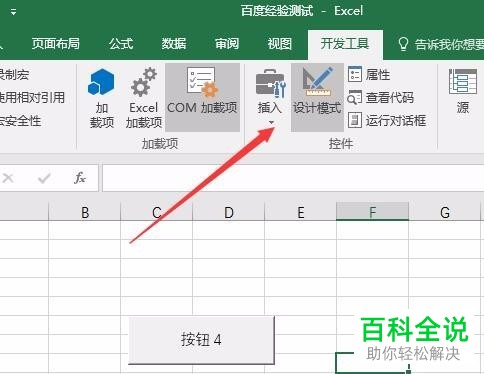Screen dimensions: 484x374
Task: Switch to 公式 tab
Action: pyautogui.click(x=121, y=44)
